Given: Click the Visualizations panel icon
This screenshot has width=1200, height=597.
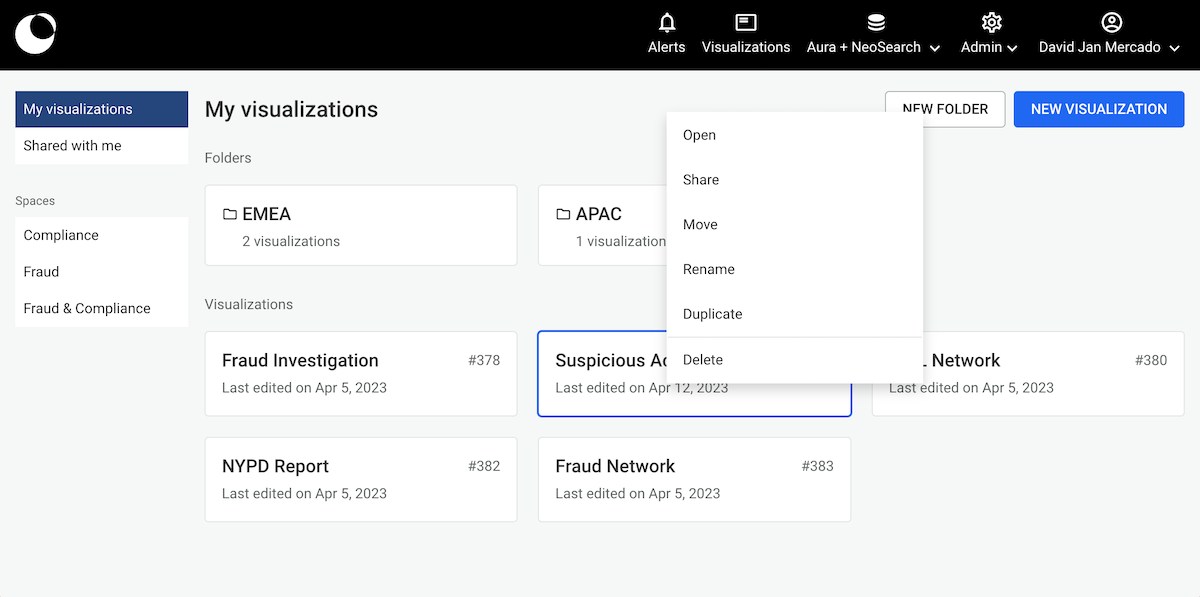Looking at the screenshot, I should click(x=745, y=23).
